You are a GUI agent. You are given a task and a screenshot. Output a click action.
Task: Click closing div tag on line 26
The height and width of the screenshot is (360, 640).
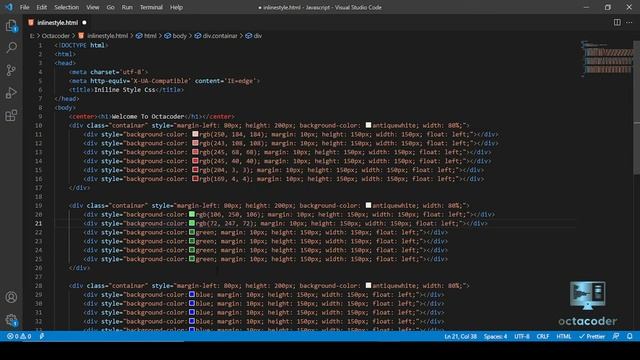pos(80,268)
